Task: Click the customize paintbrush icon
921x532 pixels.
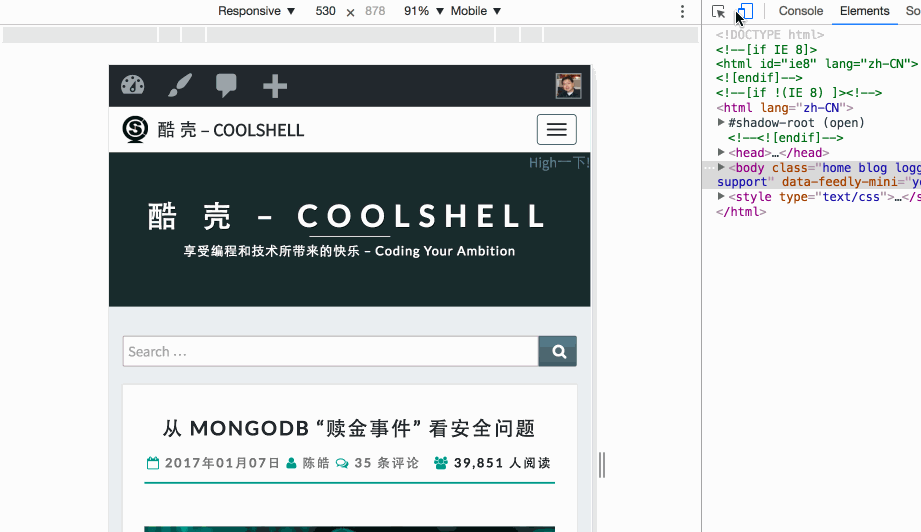Action: click(180, 86)
